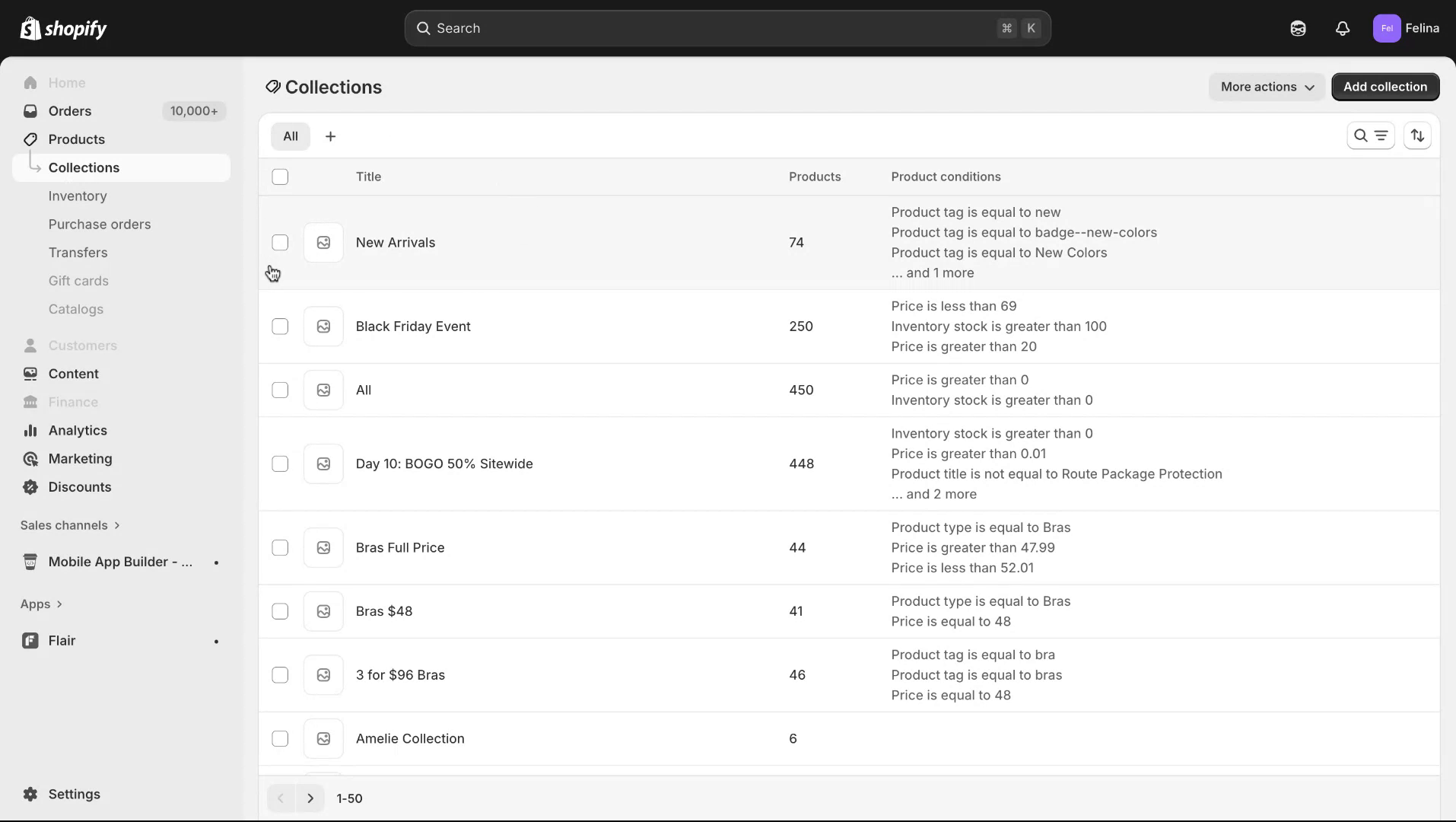Image resolution: width=1456 pixels, height=822 pixels.
Task: Select the Analytics sidebar item
Action: 77,430
